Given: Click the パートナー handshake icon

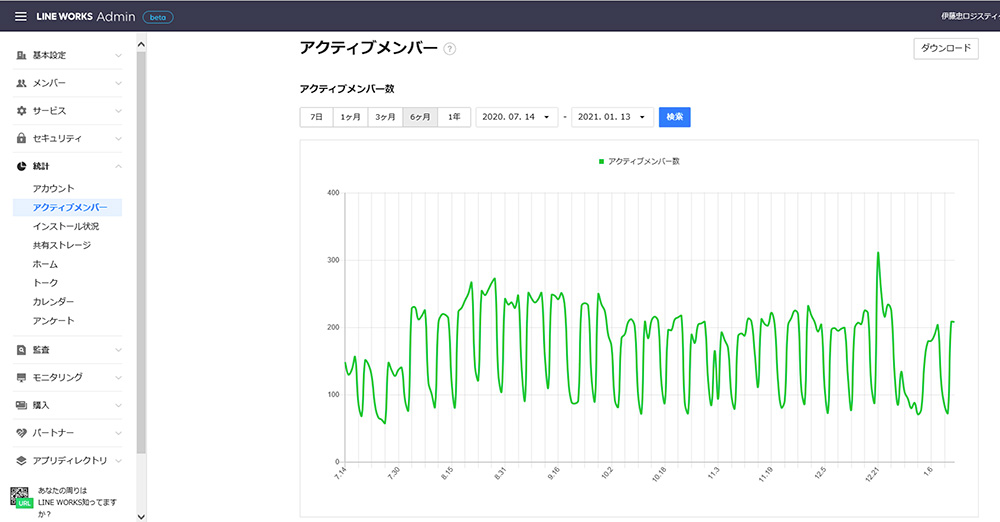Looking at the screenshot, I should click(21, 433).
